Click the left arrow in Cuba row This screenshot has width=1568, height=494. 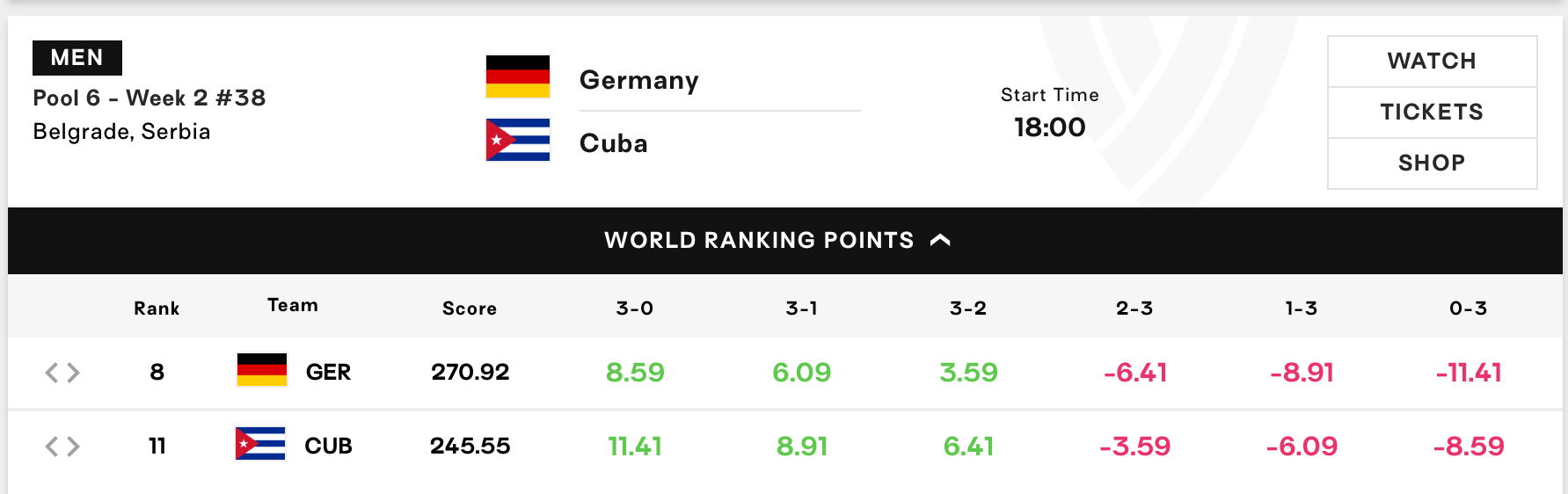[x=52, y=447]
